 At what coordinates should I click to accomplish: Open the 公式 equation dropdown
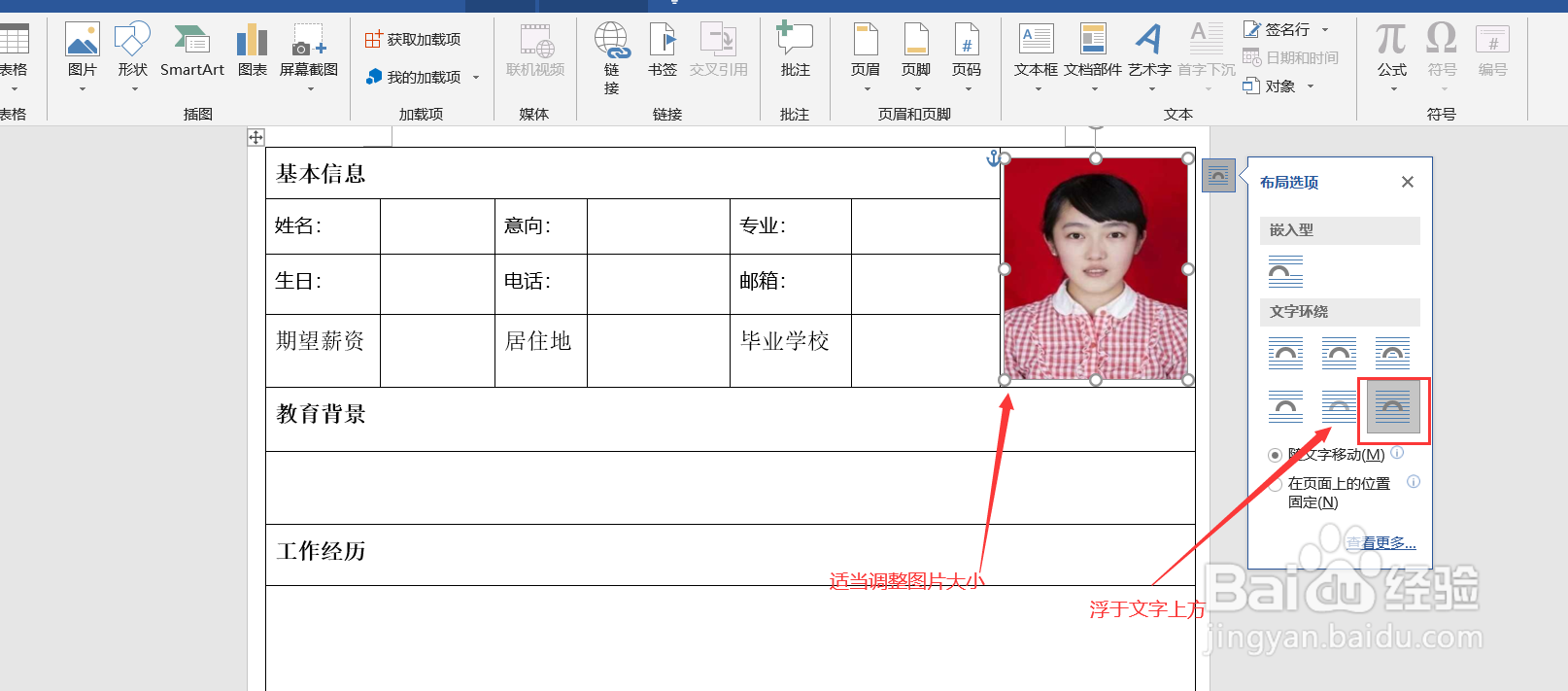(x=1393, y=89)
